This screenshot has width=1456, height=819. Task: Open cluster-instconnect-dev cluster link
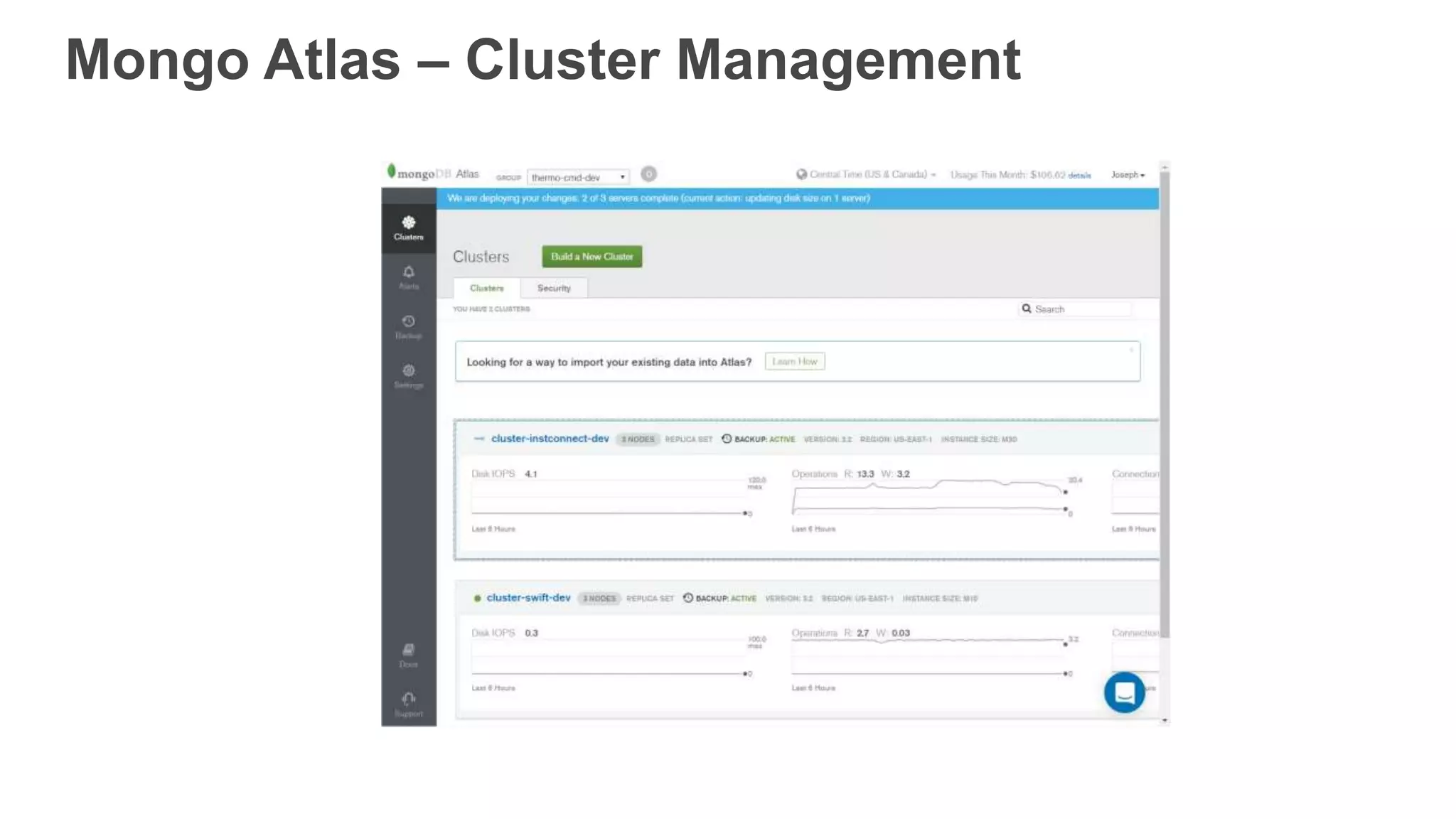[550, 439]
